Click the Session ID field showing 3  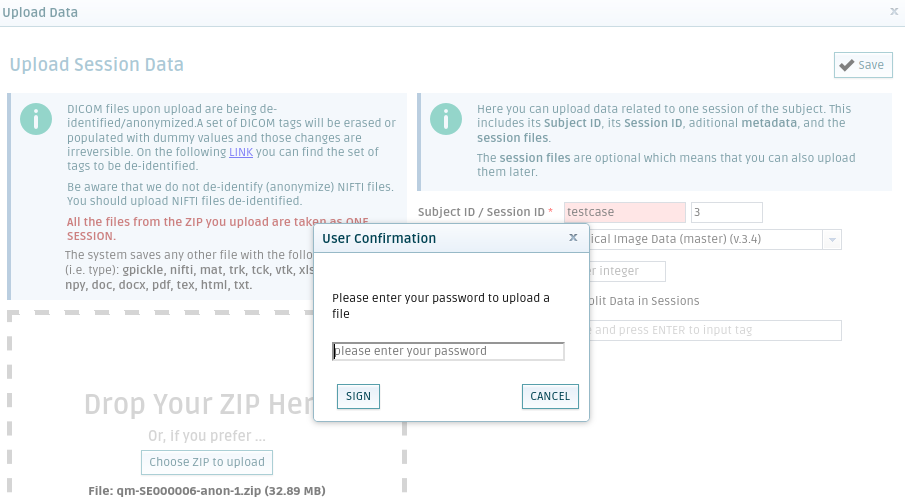[x=727, y=212]
